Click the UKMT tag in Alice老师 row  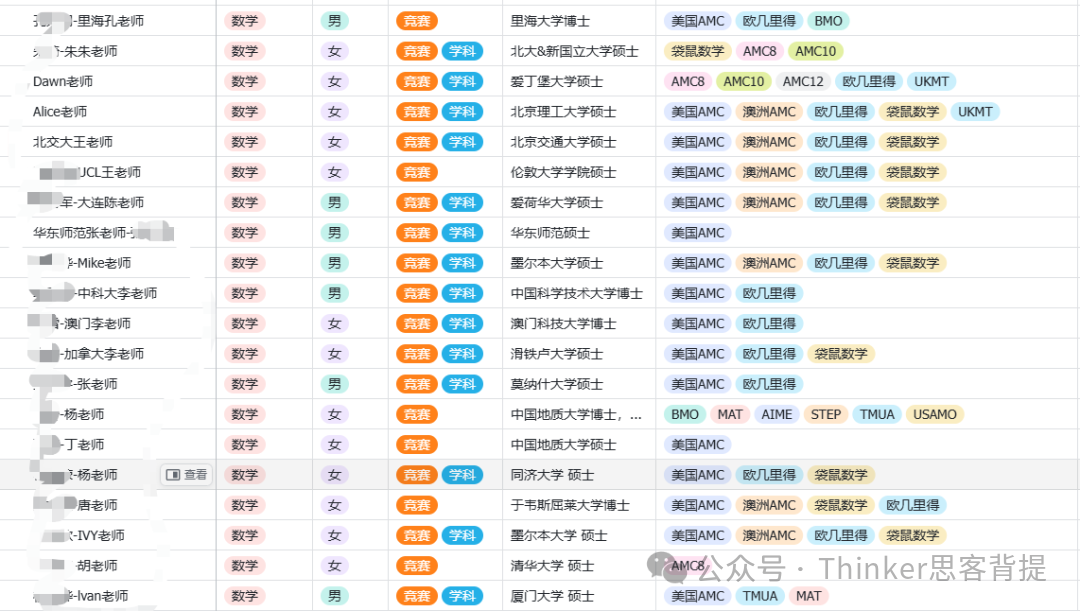[974, 112]
